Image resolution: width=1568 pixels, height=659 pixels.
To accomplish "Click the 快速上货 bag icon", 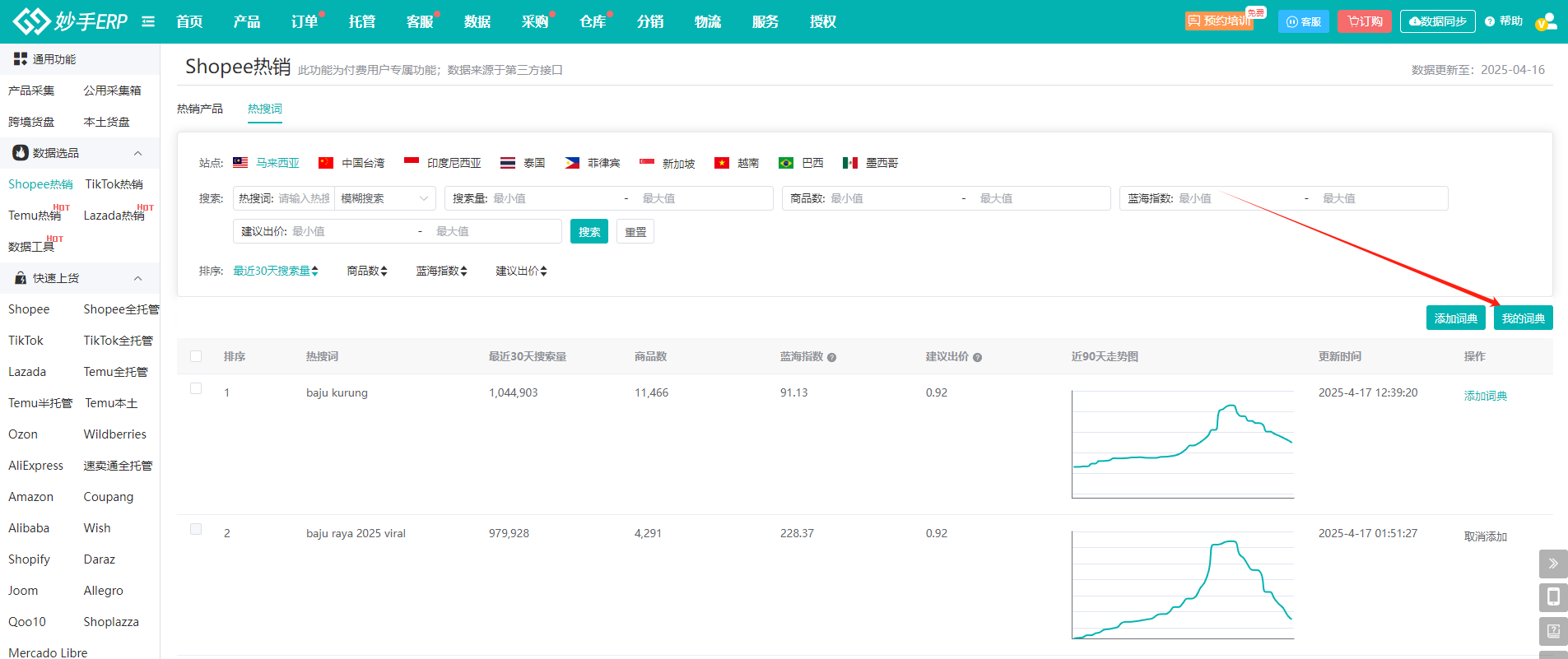I will coord(21,278).
